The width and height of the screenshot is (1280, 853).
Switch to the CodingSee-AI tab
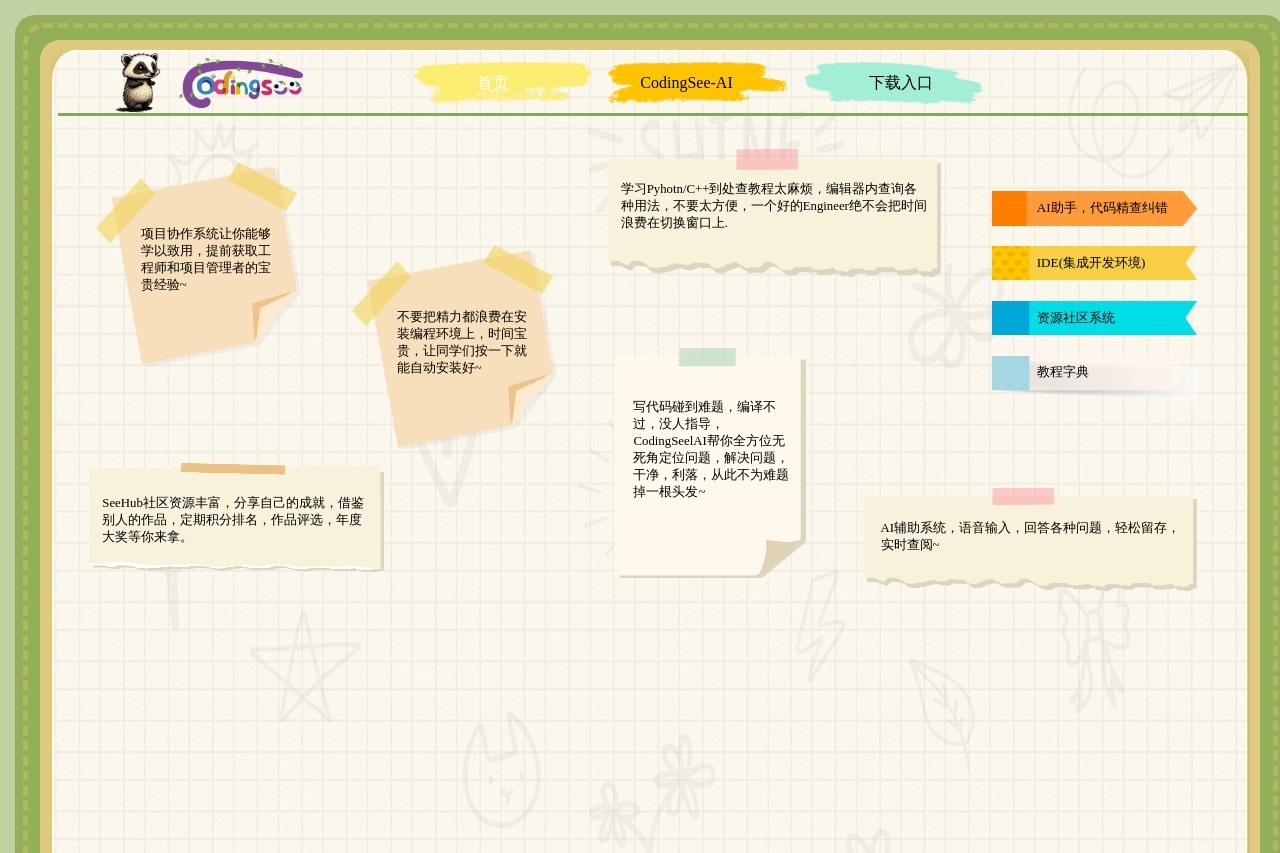686,83
